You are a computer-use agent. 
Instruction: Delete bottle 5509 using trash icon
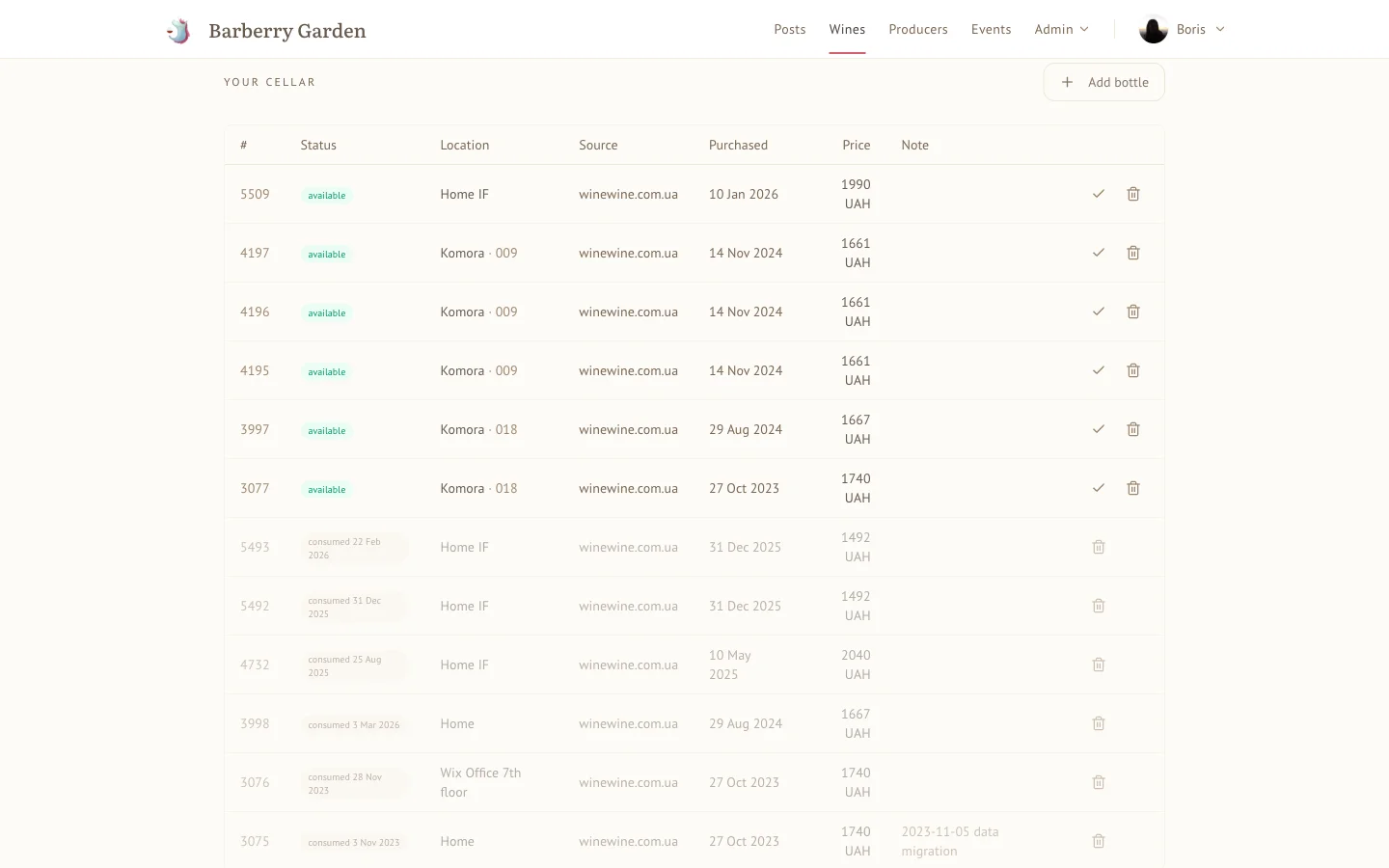point(1132,194)
